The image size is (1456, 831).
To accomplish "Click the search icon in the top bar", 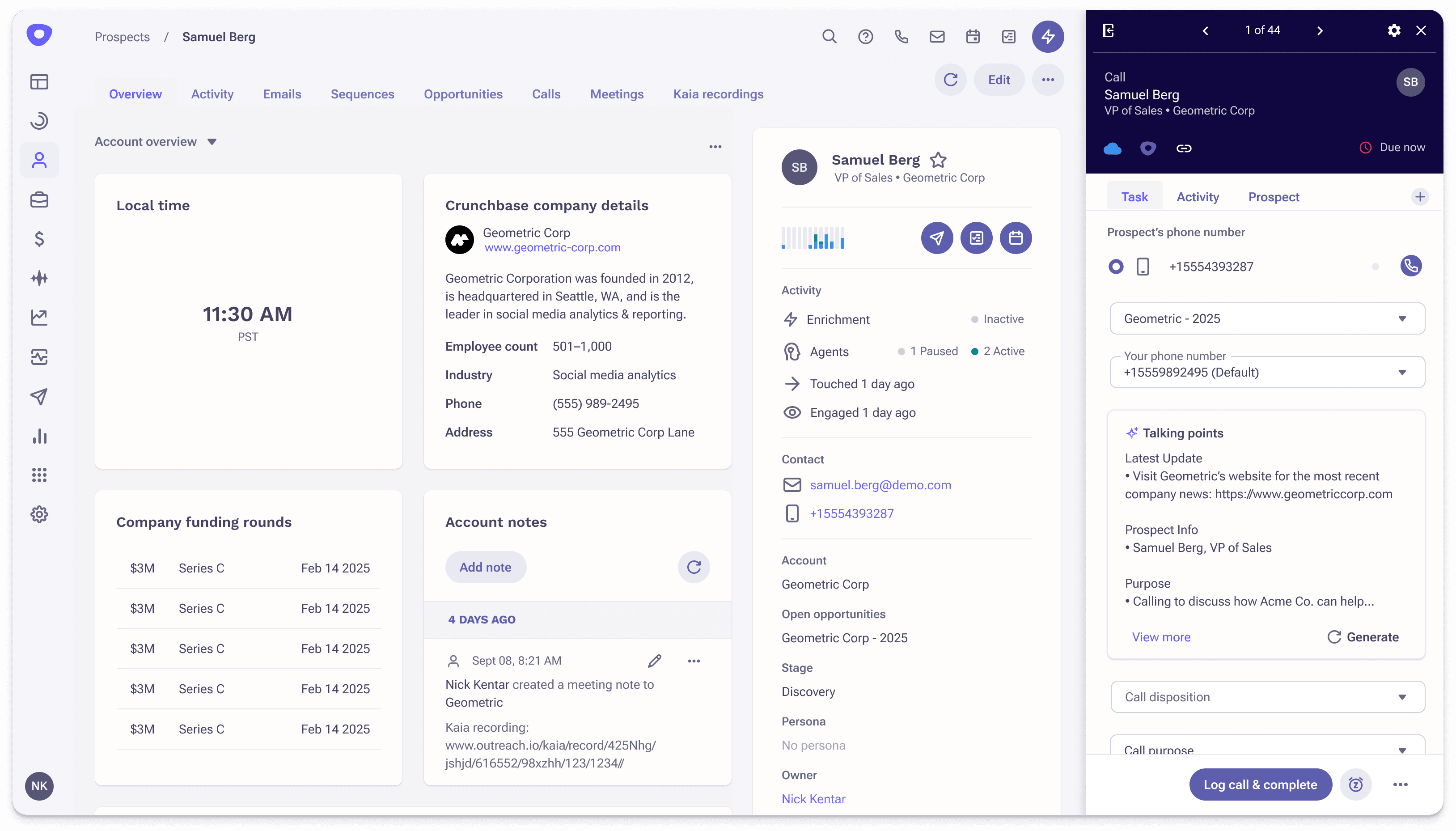I will [829, 36].
